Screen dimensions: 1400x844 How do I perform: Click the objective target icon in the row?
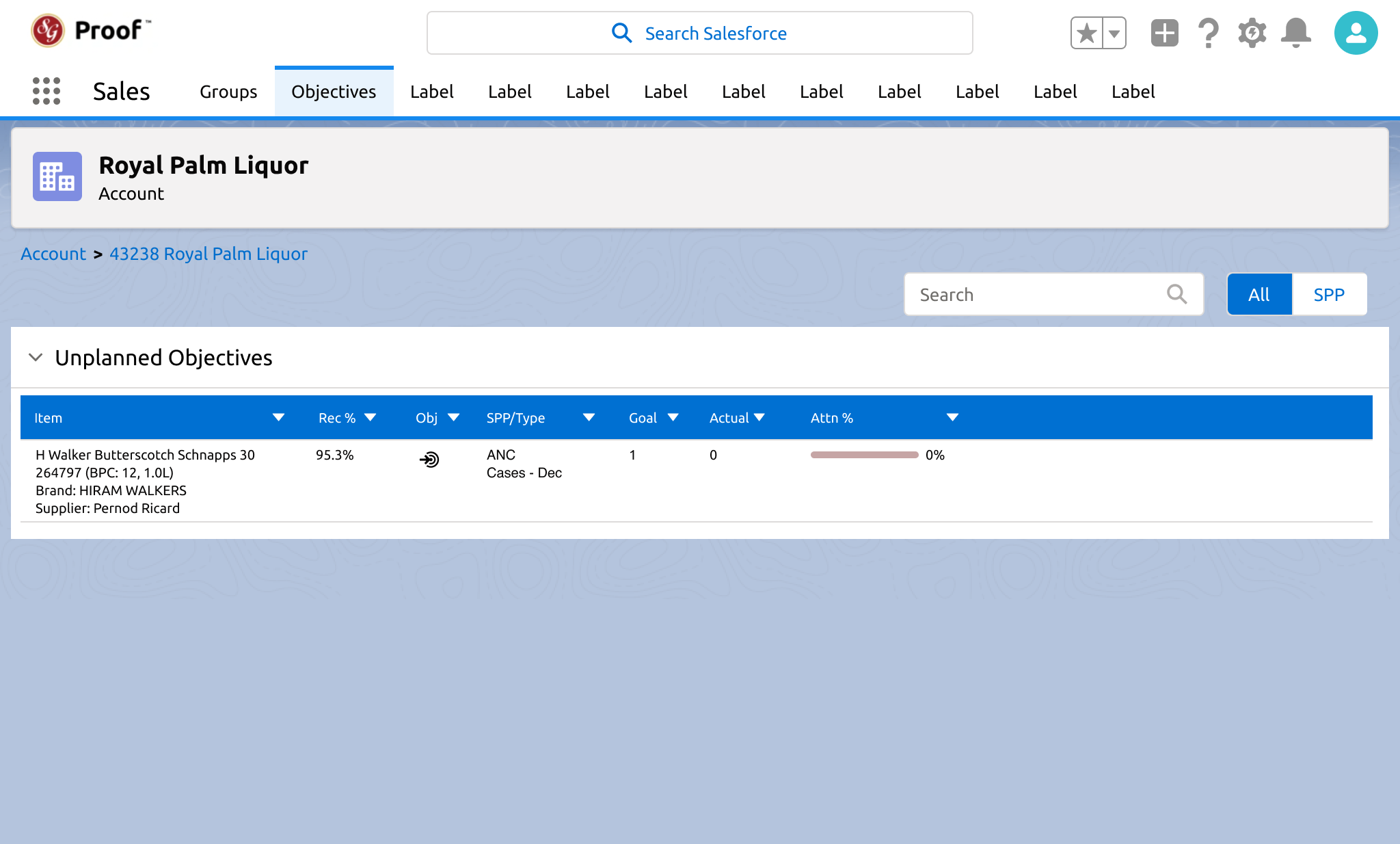tap(429, 460)
